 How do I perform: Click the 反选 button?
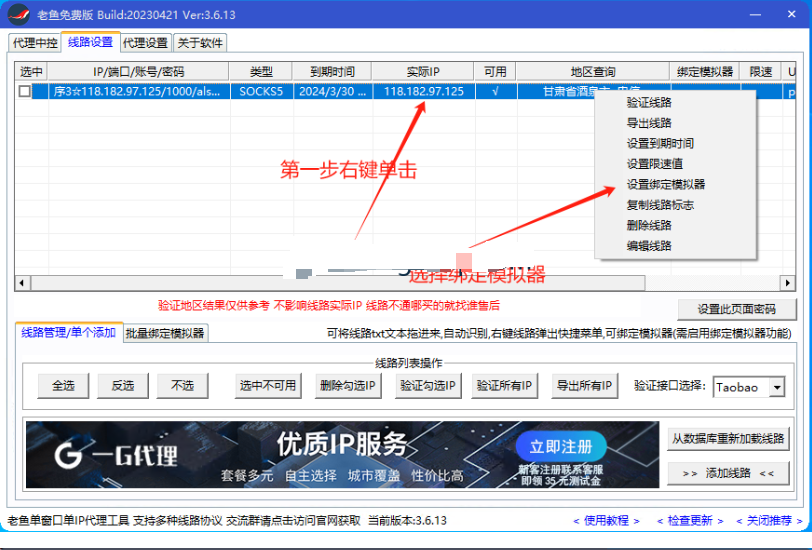tap(123, 385)
